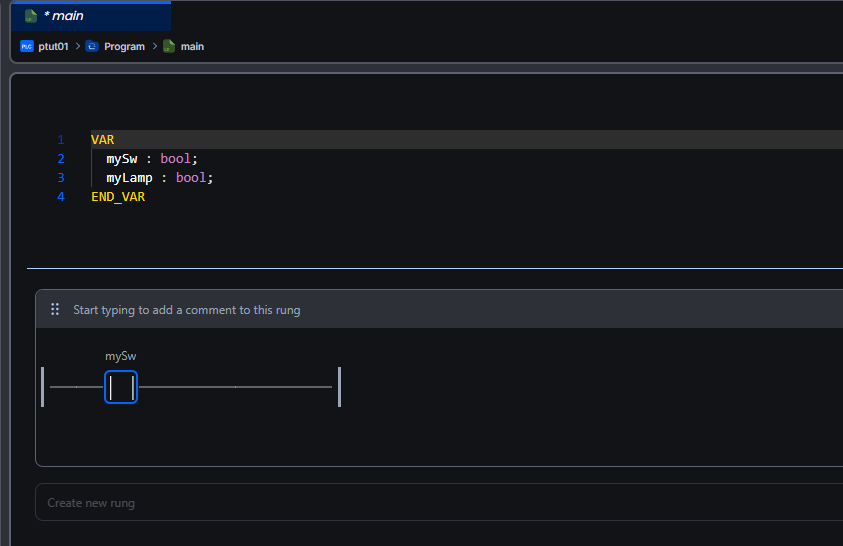Click the mySw label above the contact
Image resolution: width=843 pixels, height=546 pixels.
(x=121, y=356)
